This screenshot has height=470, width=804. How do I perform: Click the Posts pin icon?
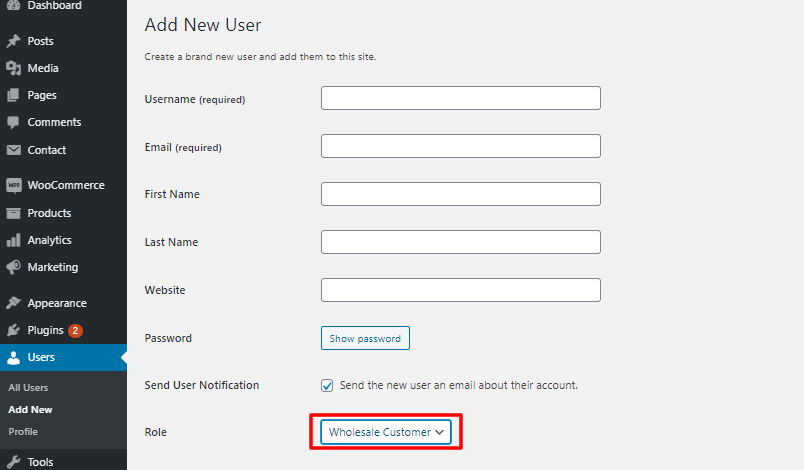(13, 41)
